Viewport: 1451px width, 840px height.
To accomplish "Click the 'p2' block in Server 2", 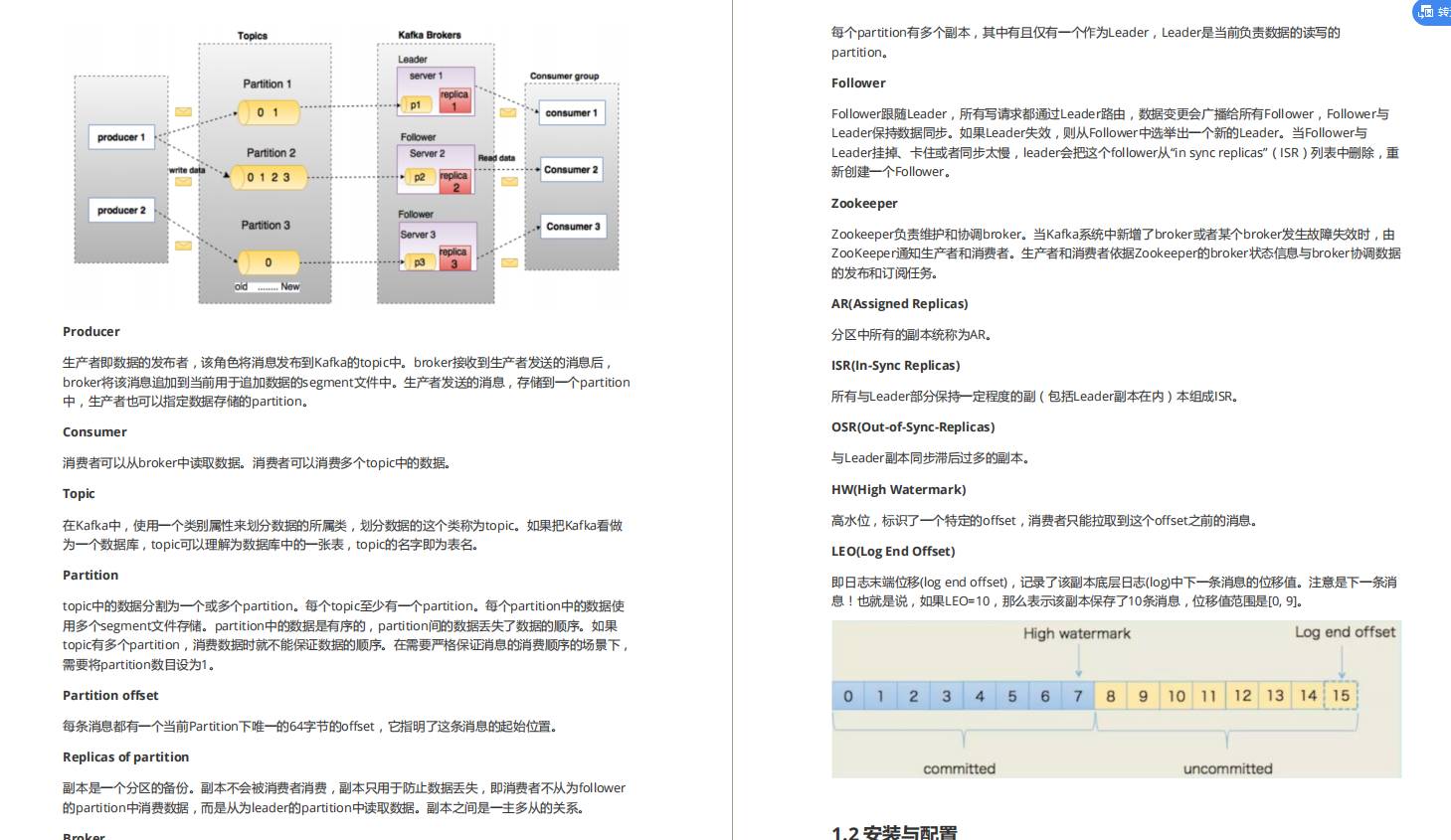I will (420, 177).
